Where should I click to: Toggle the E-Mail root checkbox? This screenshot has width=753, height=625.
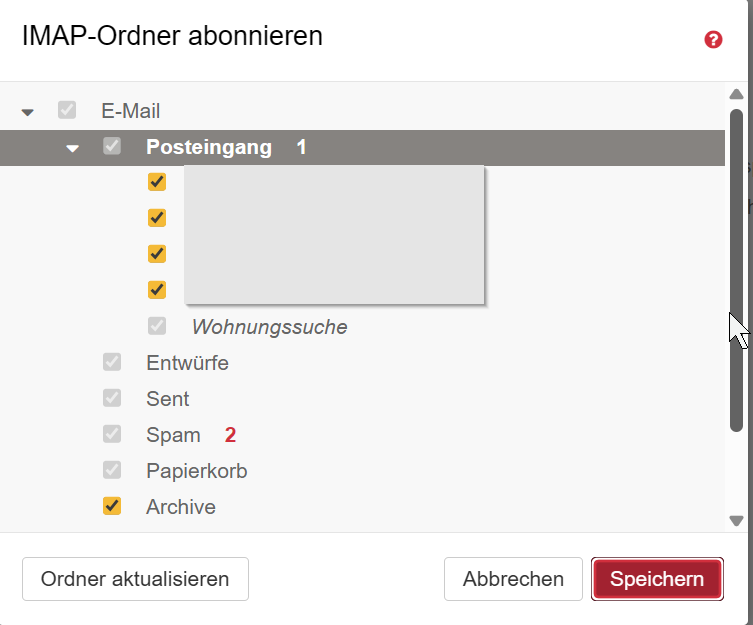pos(67,111)
